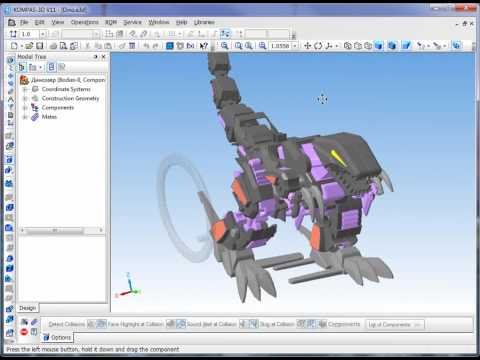Create a new document with the toolbar icon
The width and height of the screenshot is (480, 360).
(14, 46)
